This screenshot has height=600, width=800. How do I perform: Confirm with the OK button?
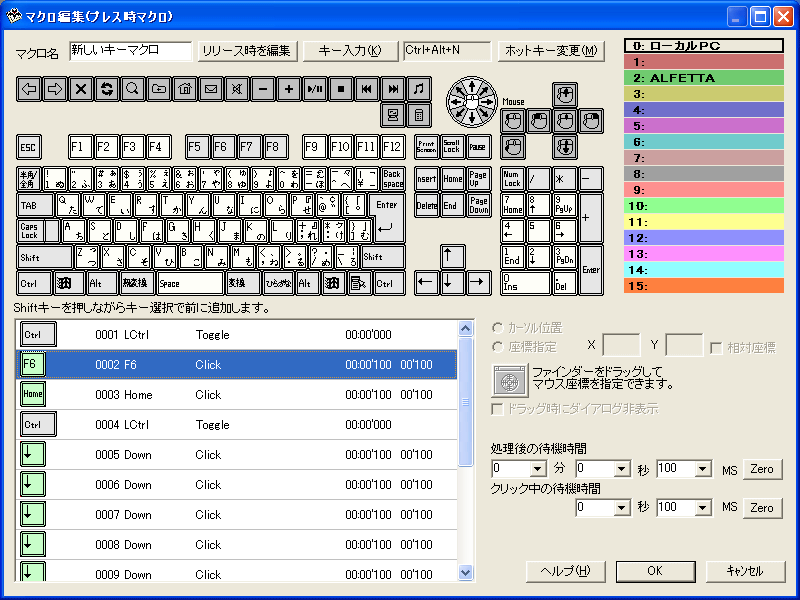point(655,571)
